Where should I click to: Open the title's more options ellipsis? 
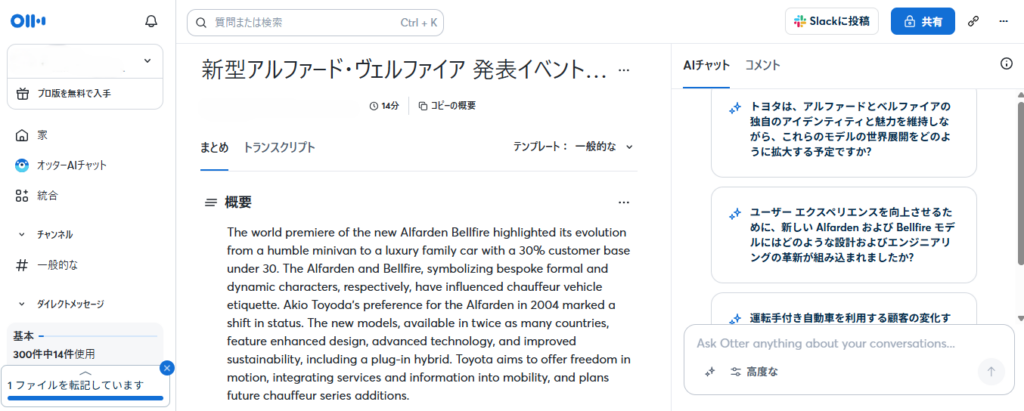[x=624, y=71]
